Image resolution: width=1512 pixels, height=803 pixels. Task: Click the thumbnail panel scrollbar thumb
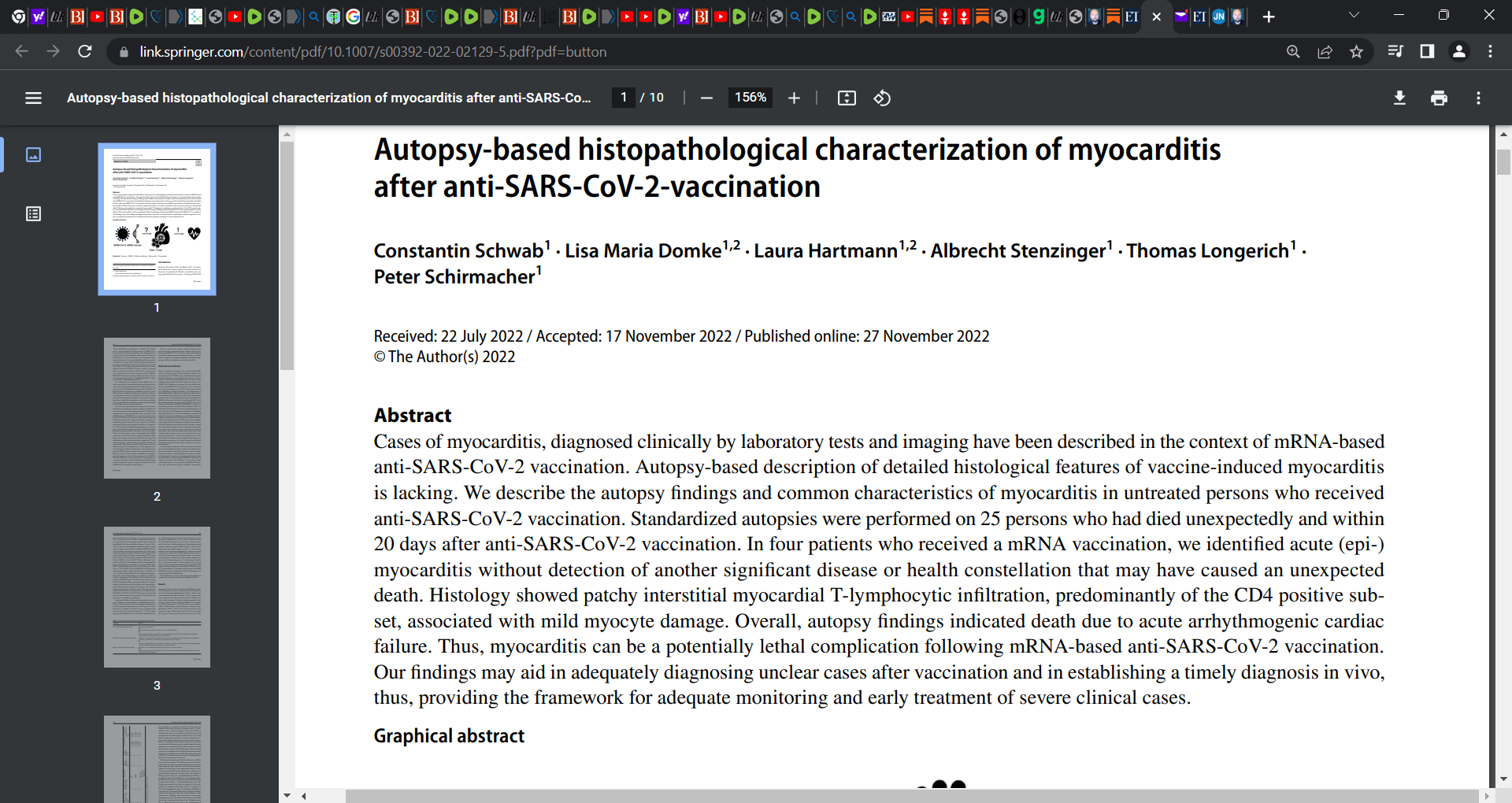[x=287, y=256]
